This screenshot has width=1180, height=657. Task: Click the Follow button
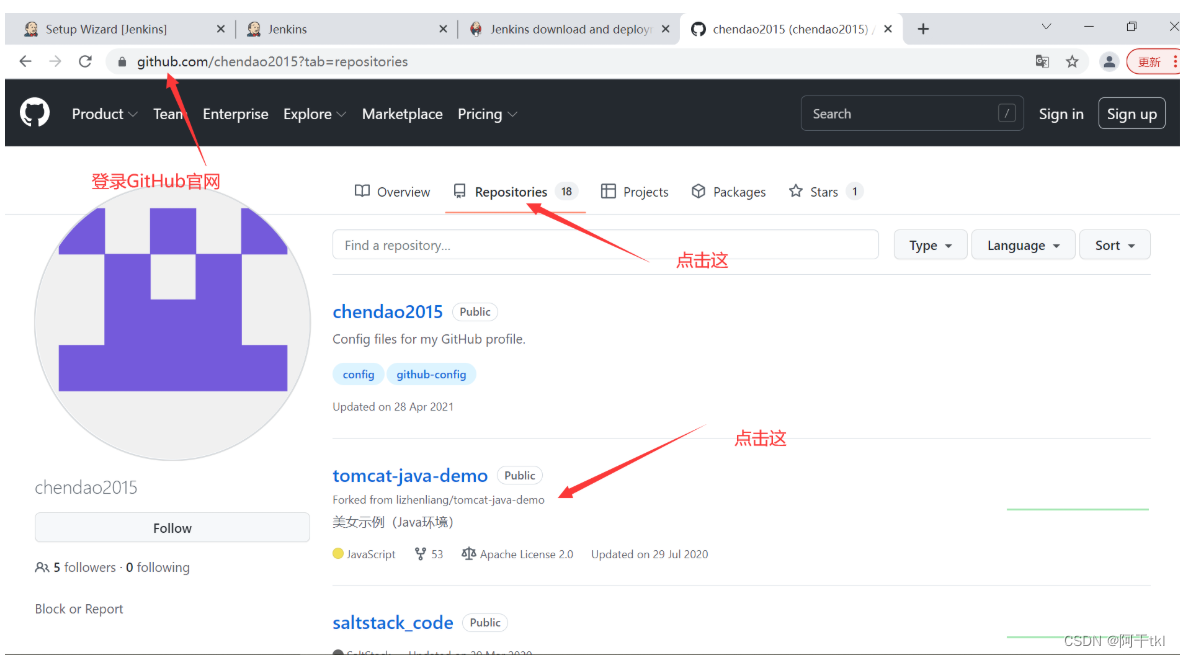172,528
